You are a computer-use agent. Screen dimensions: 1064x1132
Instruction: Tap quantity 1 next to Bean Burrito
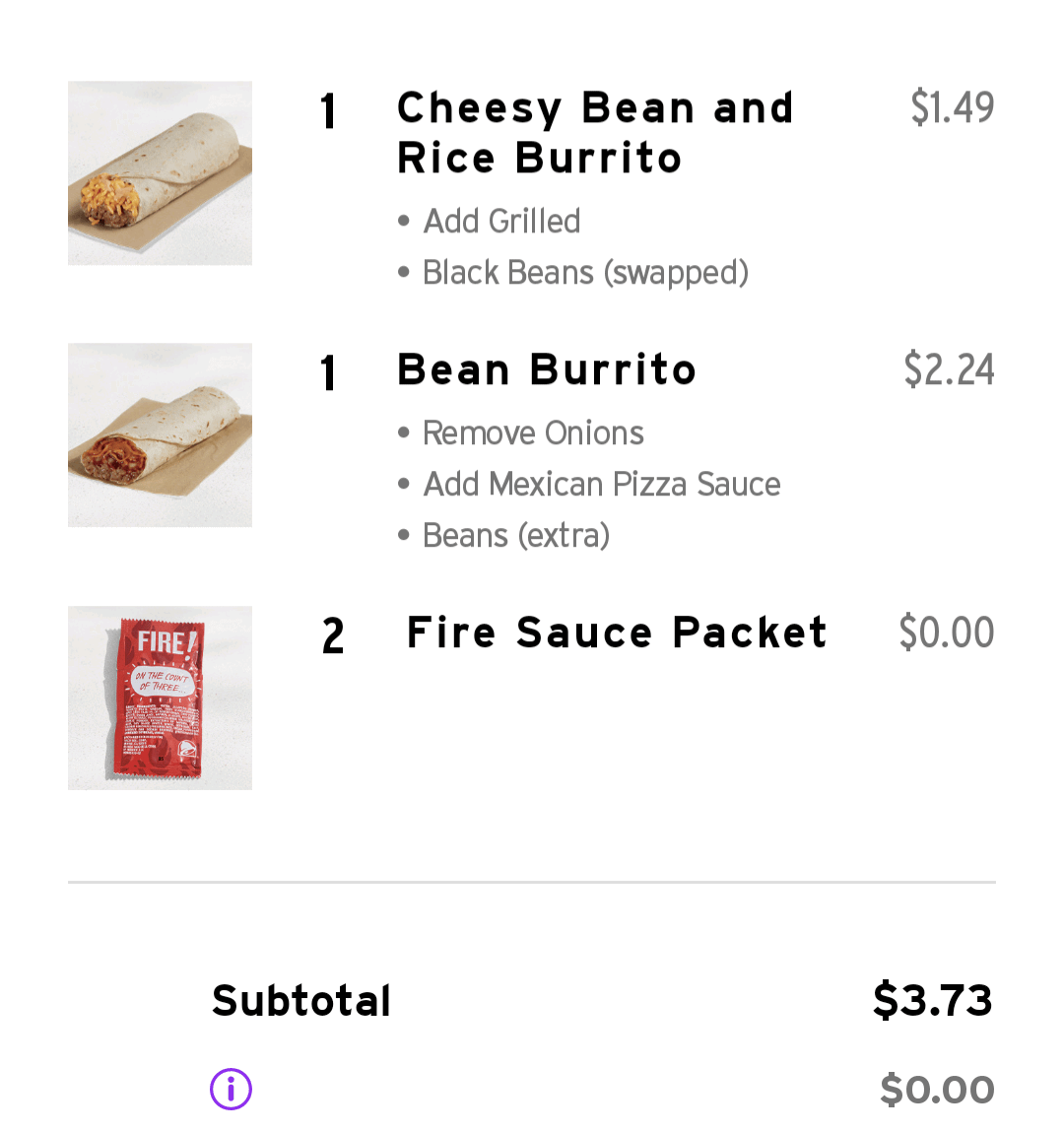(329, 373)
